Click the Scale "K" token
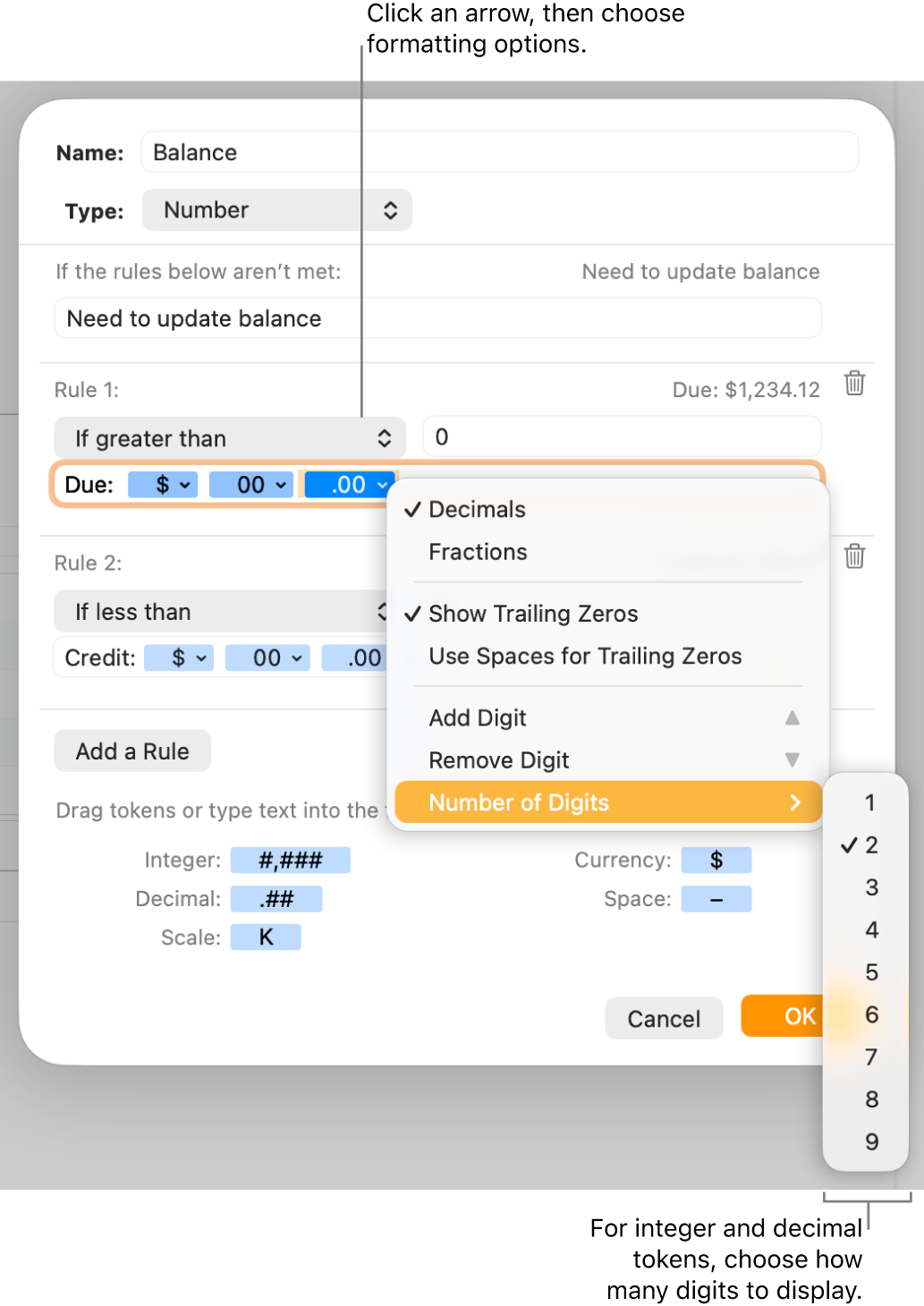 [x=266, y=936]
